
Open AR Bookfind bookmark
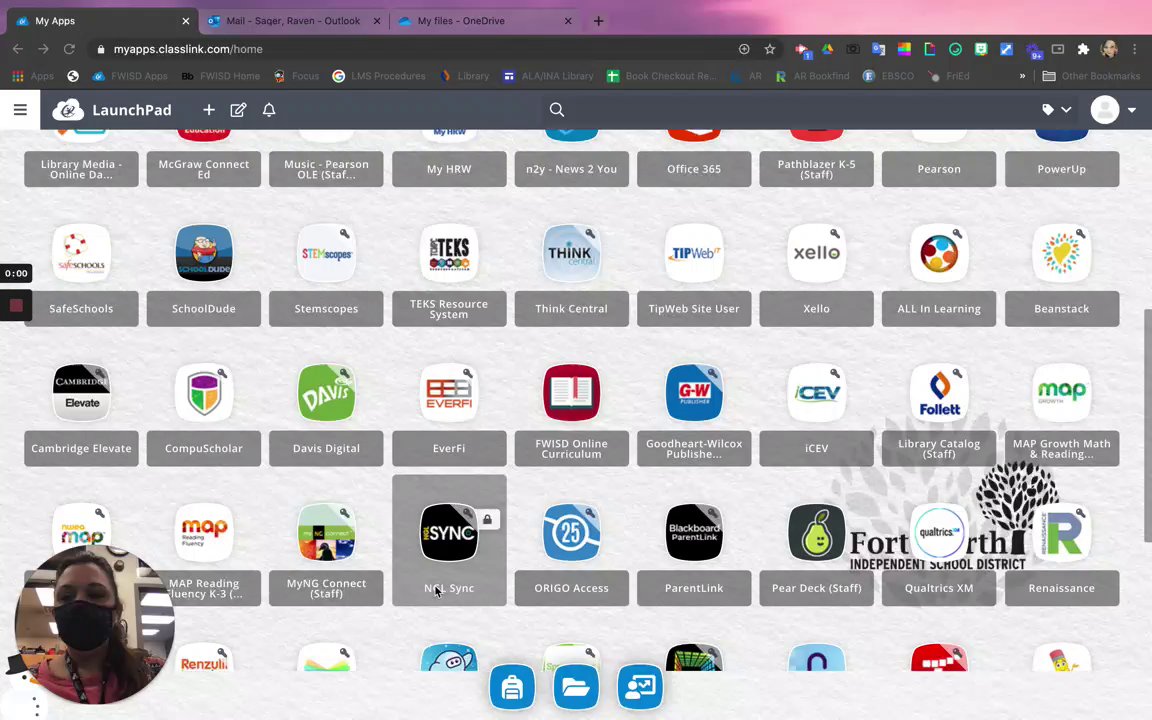[x=812, y=76]
